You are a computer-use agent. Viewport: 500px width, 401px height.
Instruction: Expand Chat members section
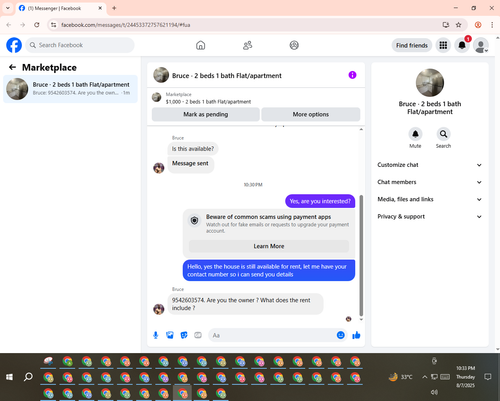coord(430,182)
